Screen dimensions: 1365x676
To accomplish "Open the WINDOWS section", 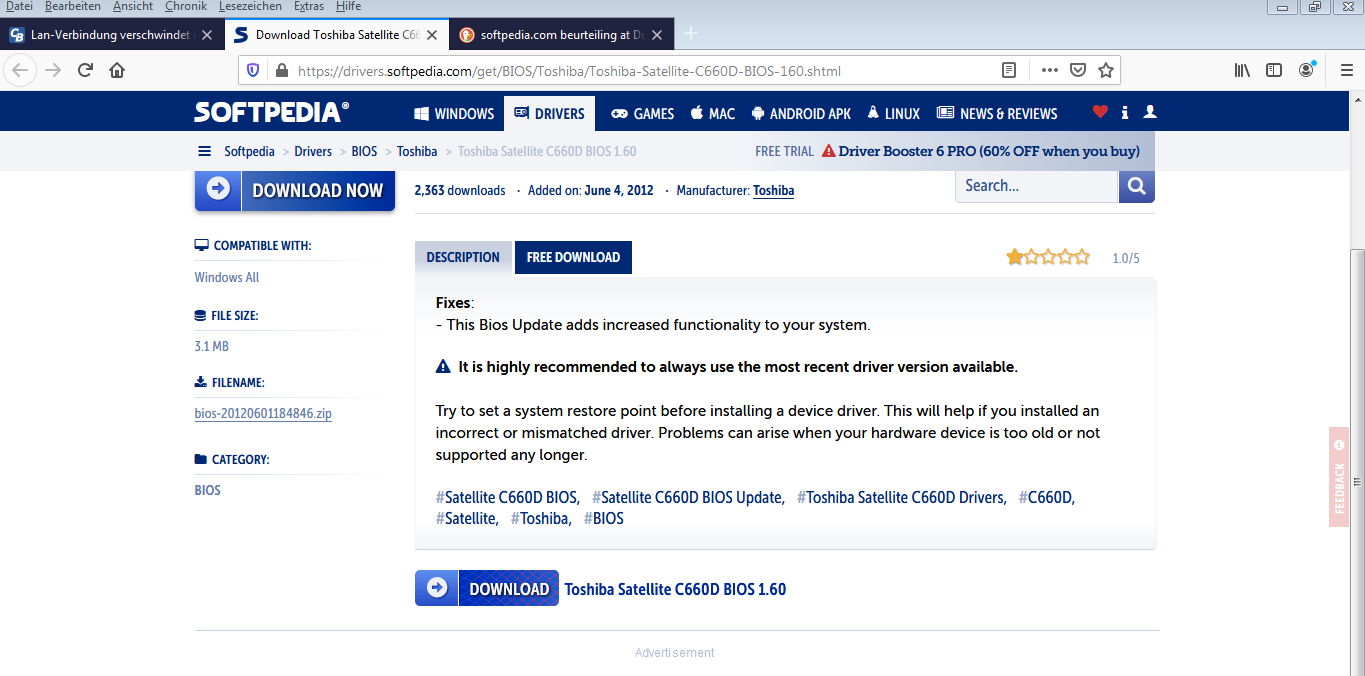I will 454,114.
